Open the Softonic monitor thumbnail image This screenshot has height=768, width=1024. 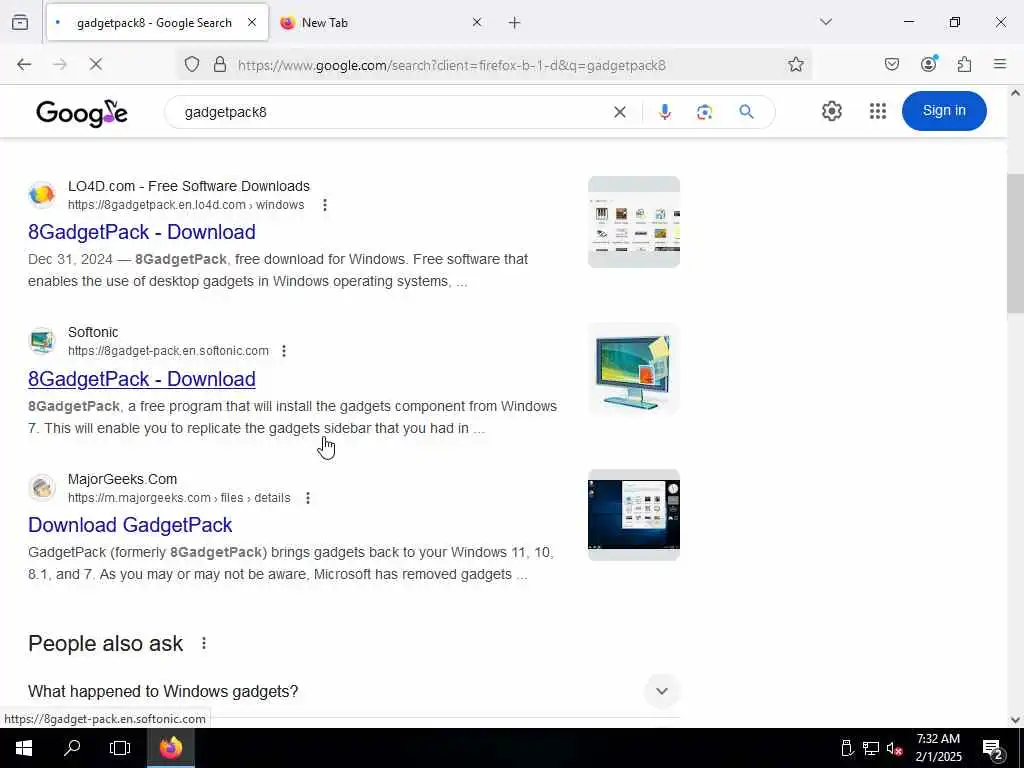click(x=633, y=369)
